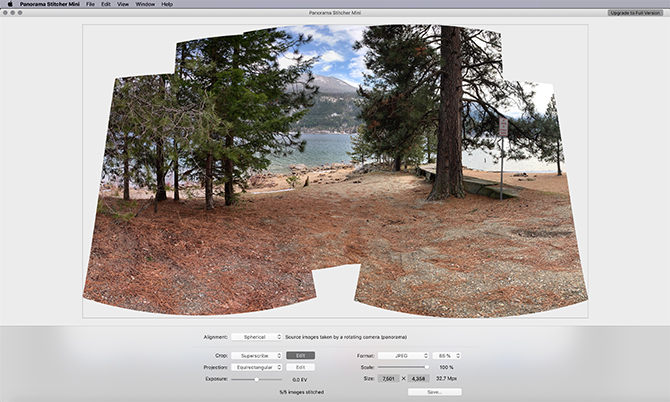
Task: Open the Crop Superscribe dropdown
Action: tap(256, 355)
